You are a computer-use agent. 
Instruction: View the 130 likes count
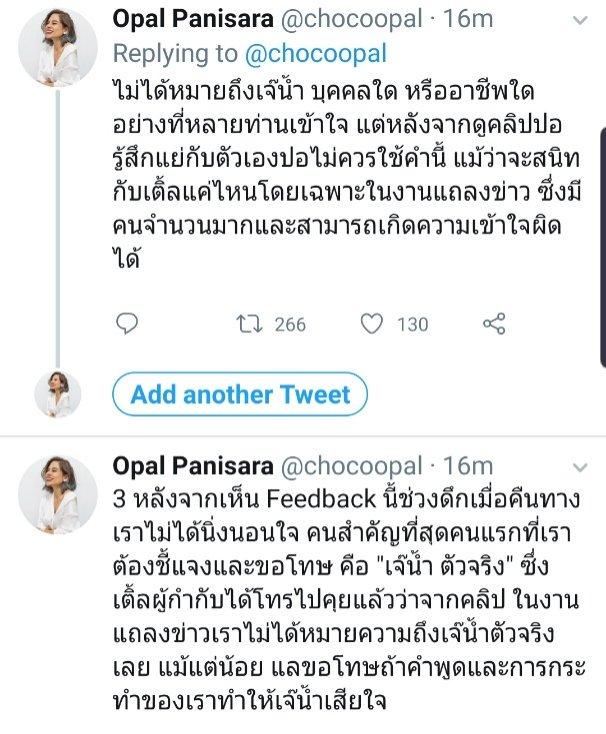[411, 323]
